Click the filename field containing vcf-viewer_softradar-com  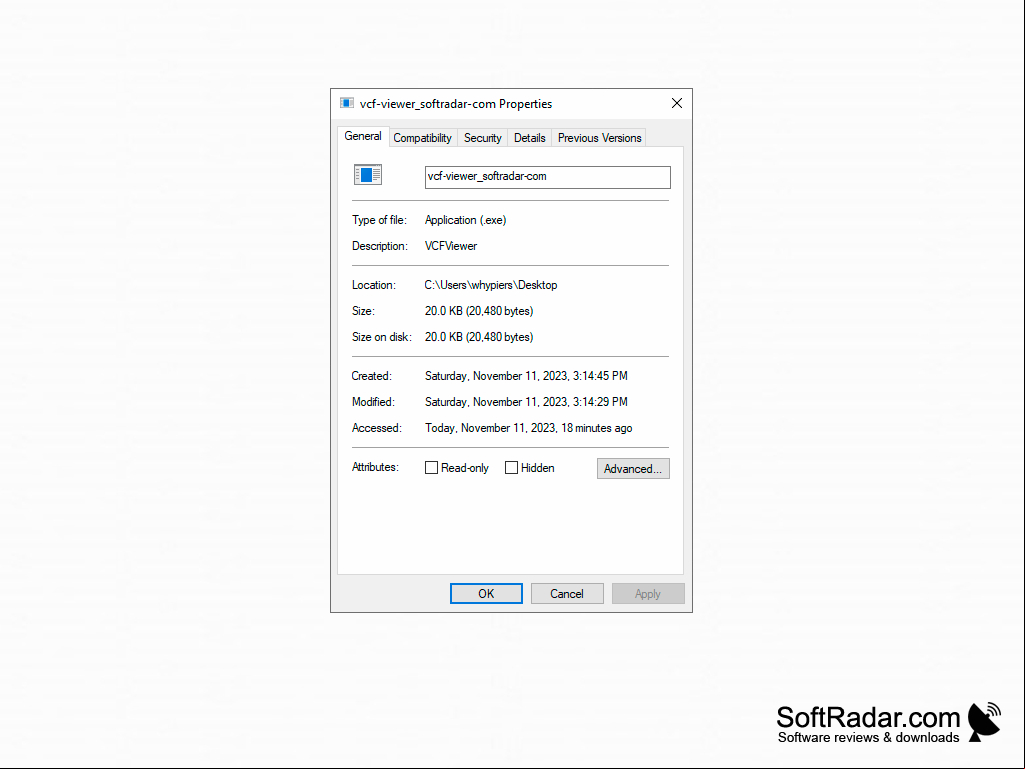pyautogui.click(x=548, y=177)
